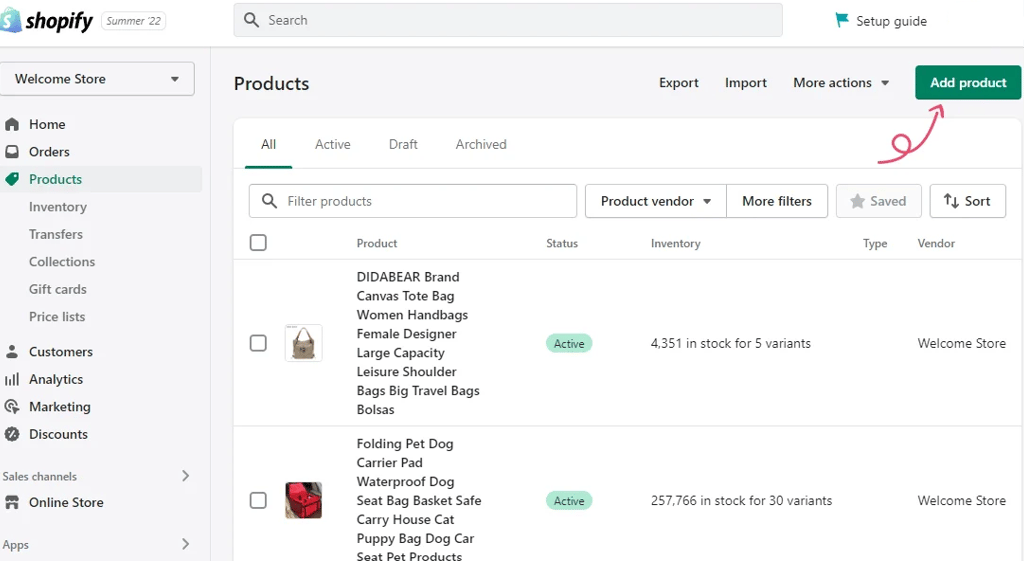Click the green Add product button
The image size is (1024, 561).
tap(968, 82)
